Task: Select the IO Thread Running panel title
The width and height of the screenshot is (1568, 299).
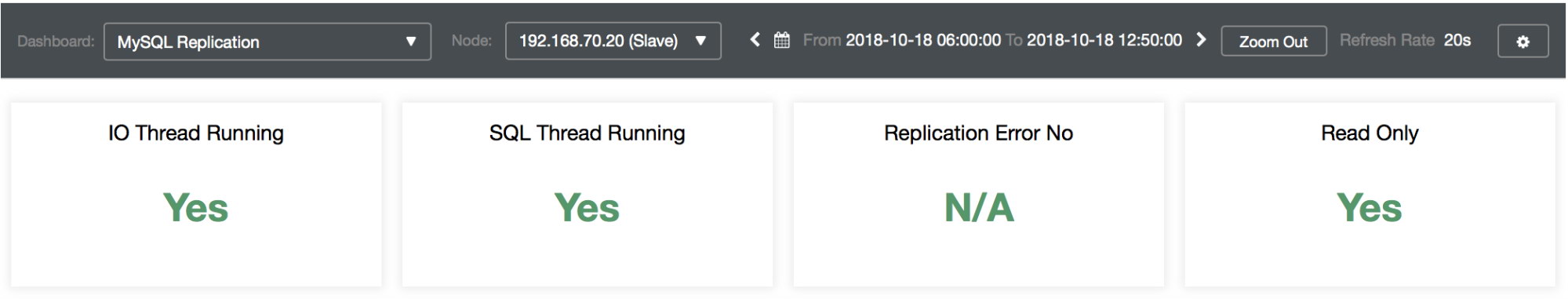Action: coord(196,133)
